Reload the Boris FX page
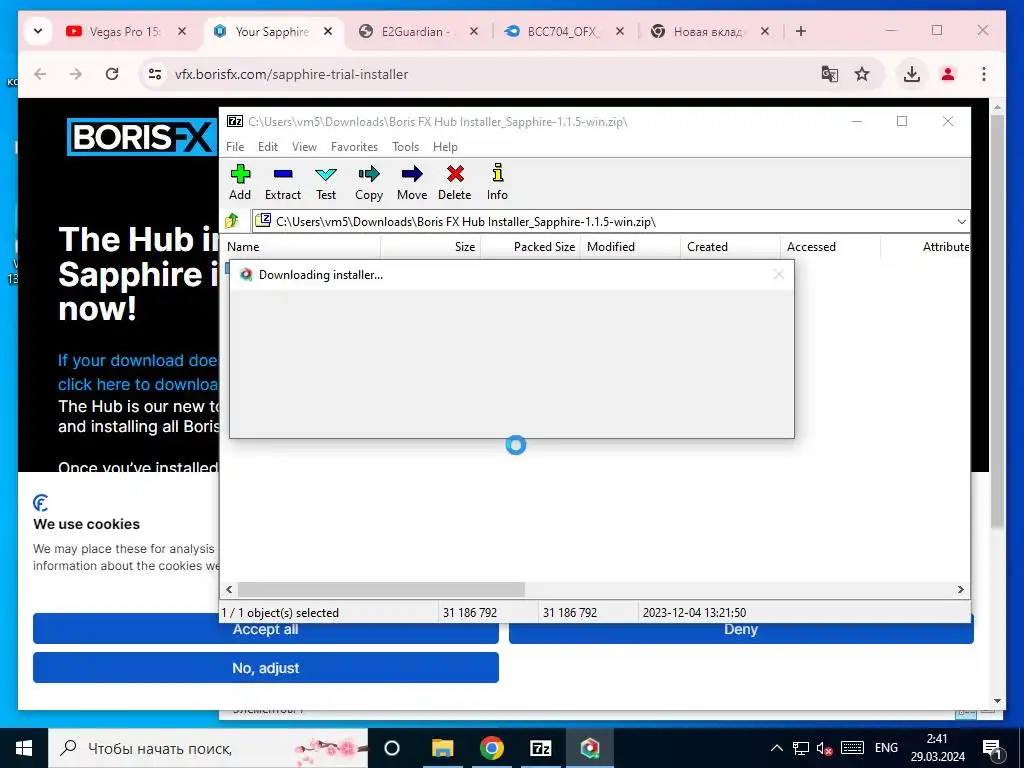The height and width of the screenshot is (768, 1024). point(112,74)
